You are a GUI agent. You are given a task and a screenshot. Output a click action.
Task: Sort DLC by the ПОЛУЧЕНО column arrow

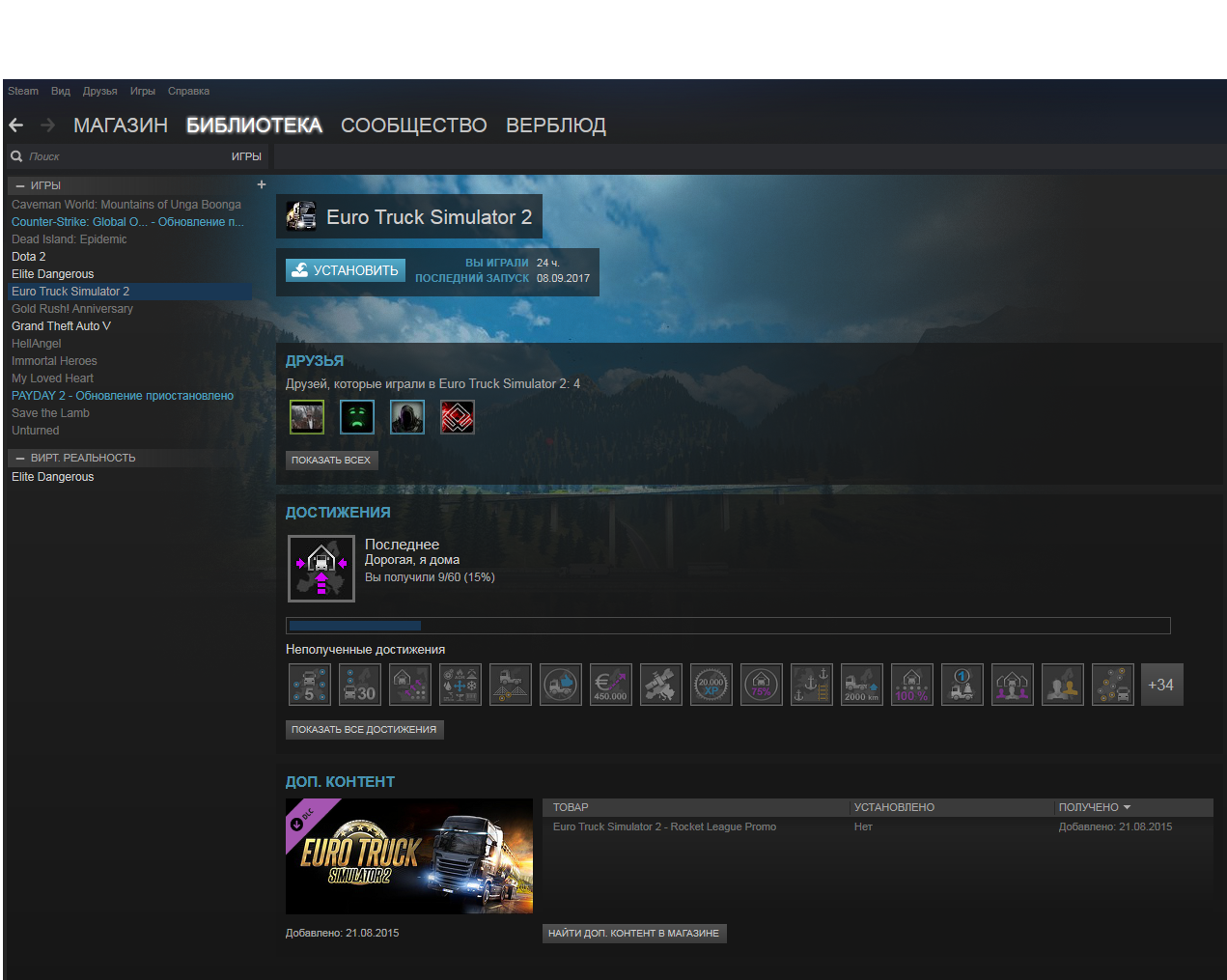pos(1127,807)
